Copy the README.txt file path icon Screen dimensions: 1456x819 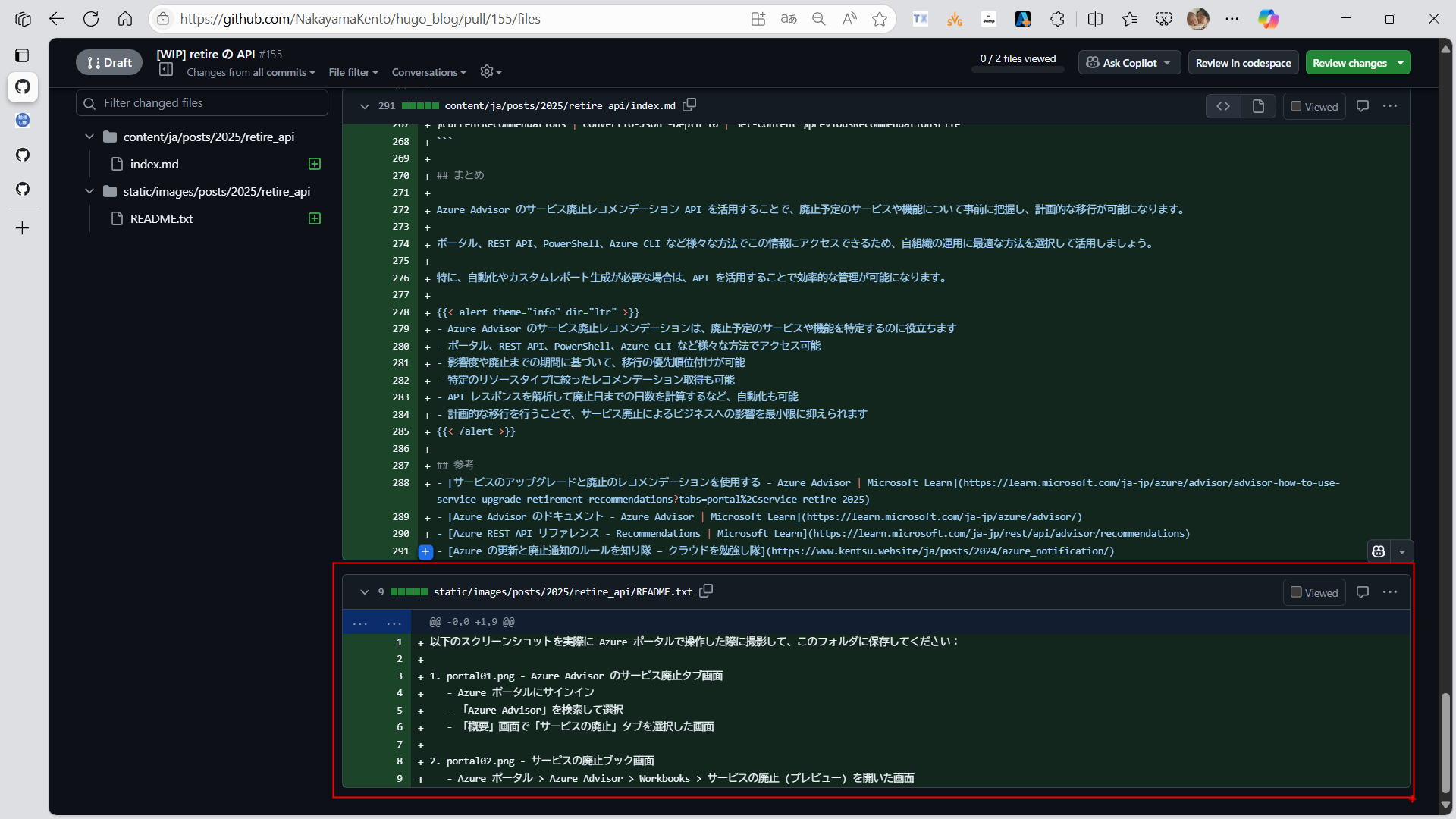pos(706,591)
